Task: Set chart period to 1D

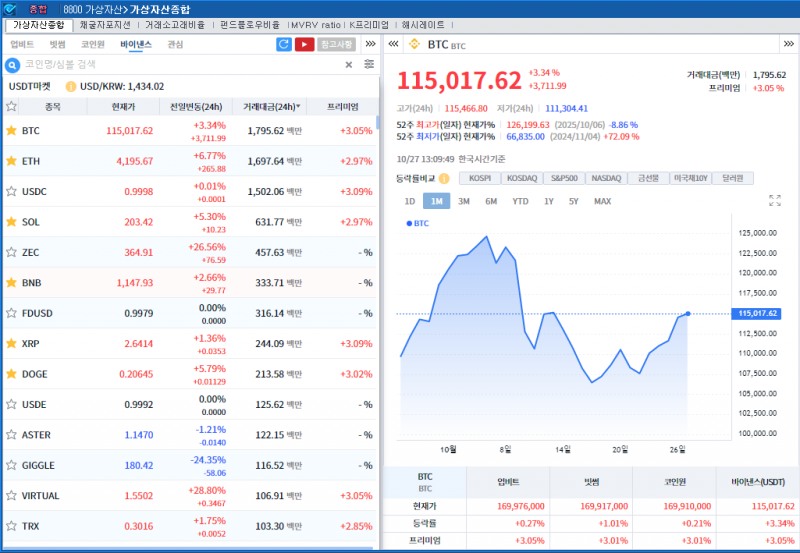Action: tap(410, 201)
